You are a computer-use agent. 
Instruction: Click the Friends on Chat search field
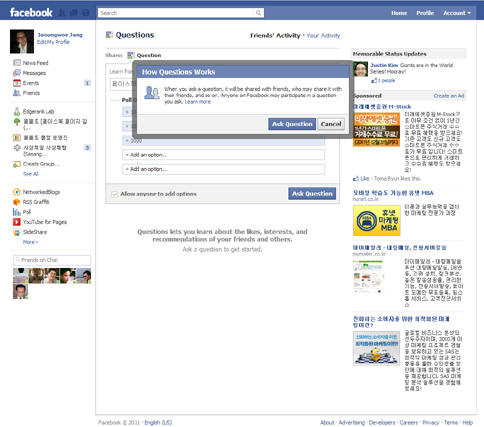coord(52,260)
